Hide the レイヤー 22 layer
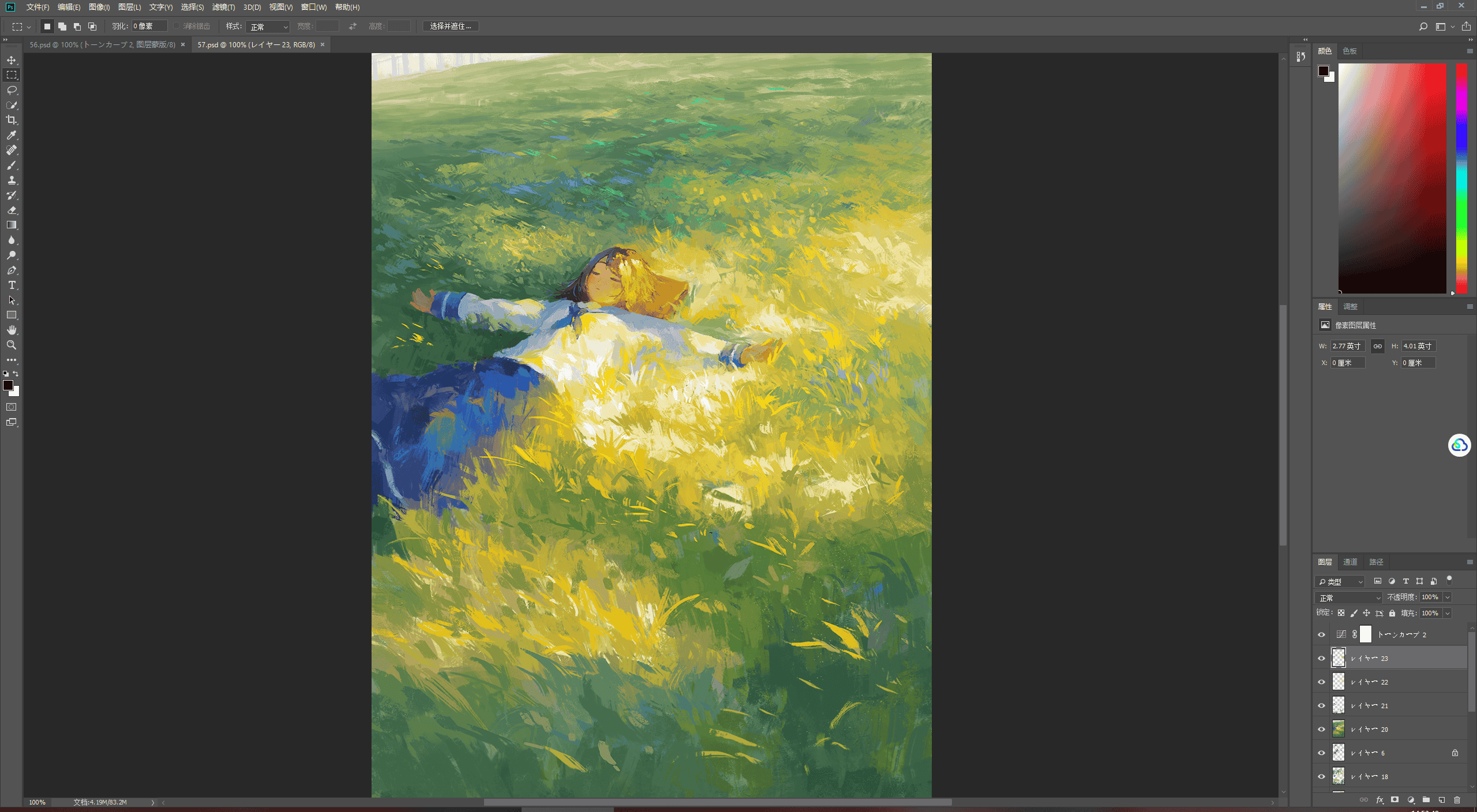The image size is (1477, 812). [x=1321, y=682]
